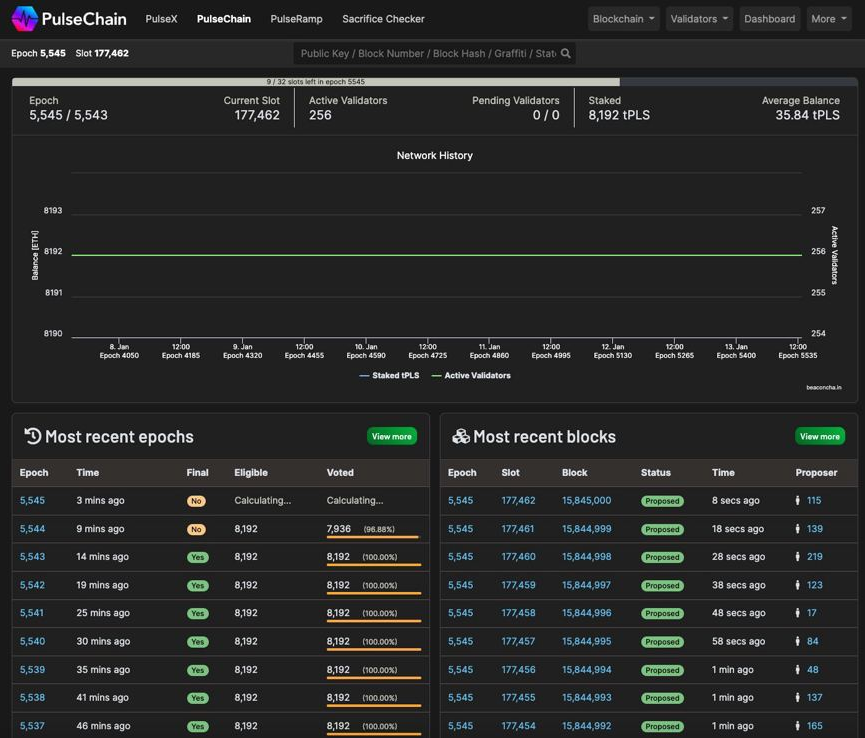Click the proposer icon next to 219

click(797, 557)
